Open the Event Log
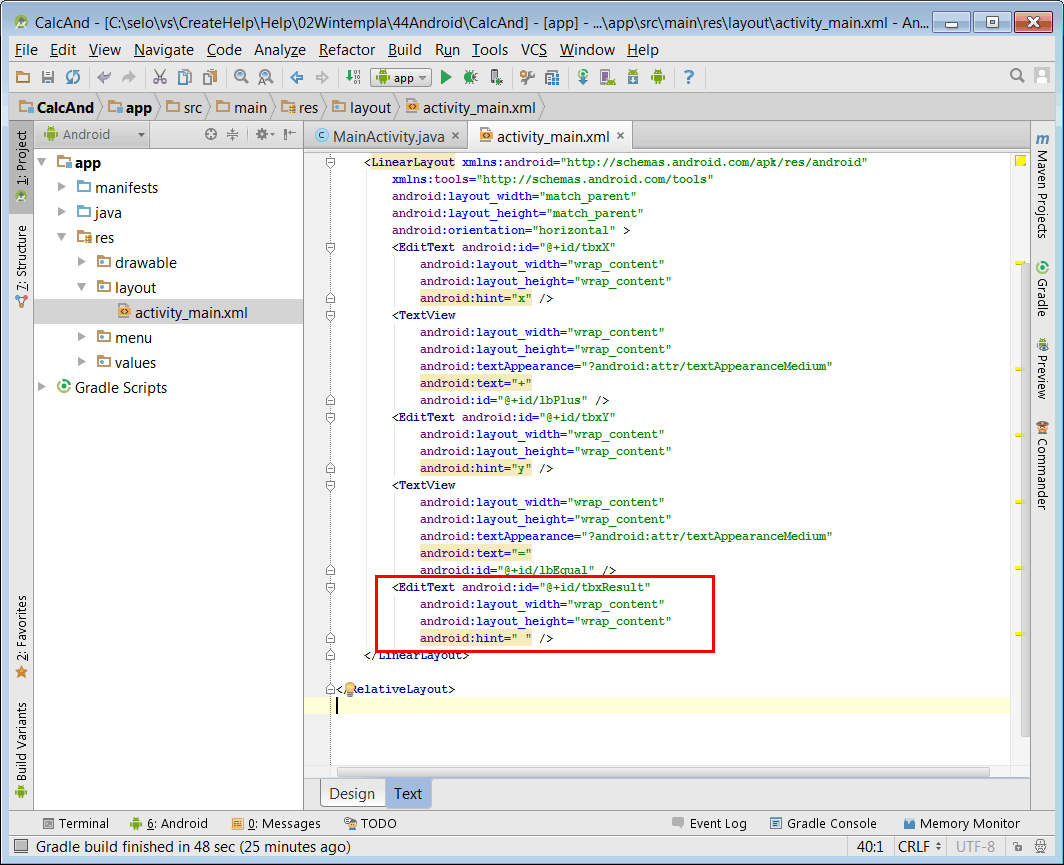 709,823
